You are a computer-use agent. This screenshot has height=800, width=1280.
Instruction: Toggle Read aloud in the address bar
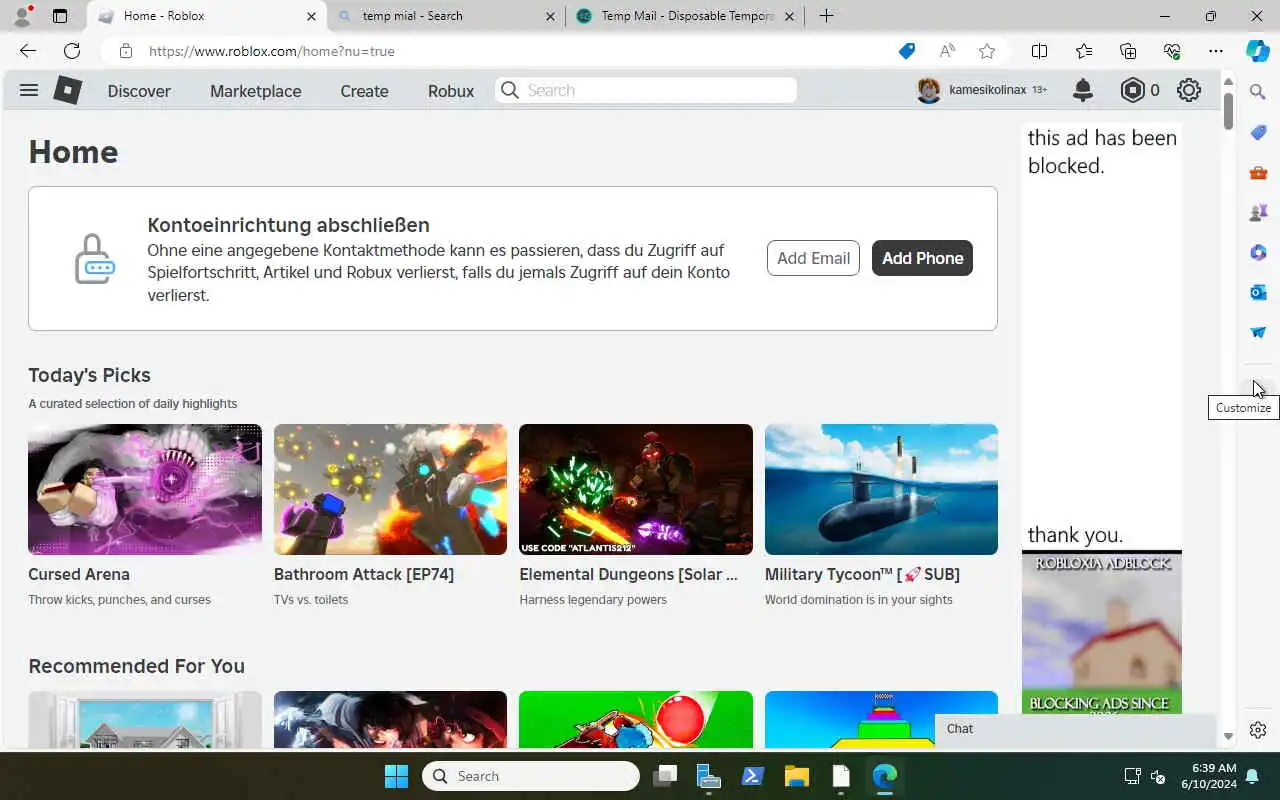(x=947, y=51)
